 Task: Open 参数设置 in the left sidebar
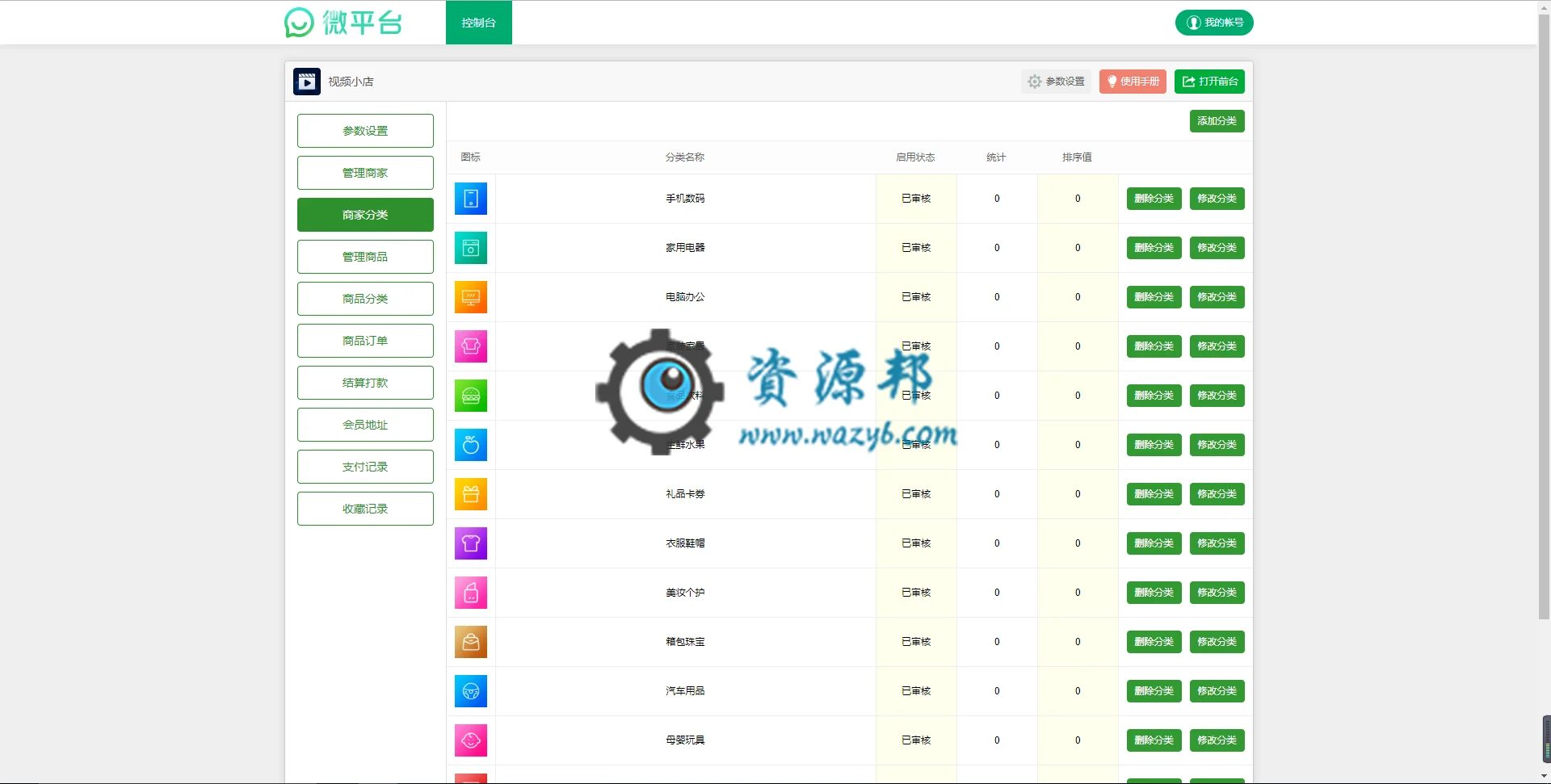click(365, 131)
